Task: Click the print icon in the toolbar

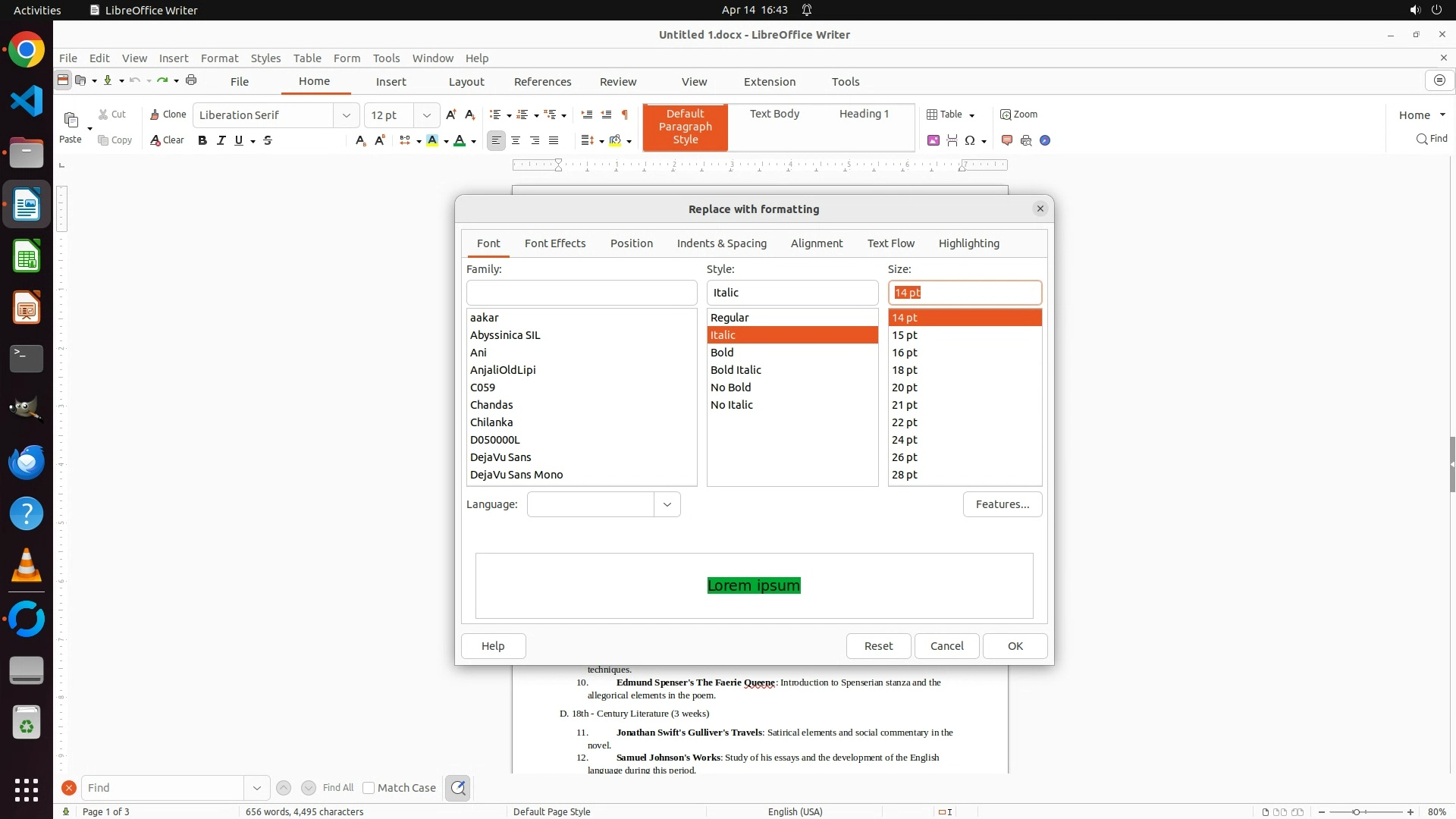Action: pyautogui.click(x=191, y=80)
